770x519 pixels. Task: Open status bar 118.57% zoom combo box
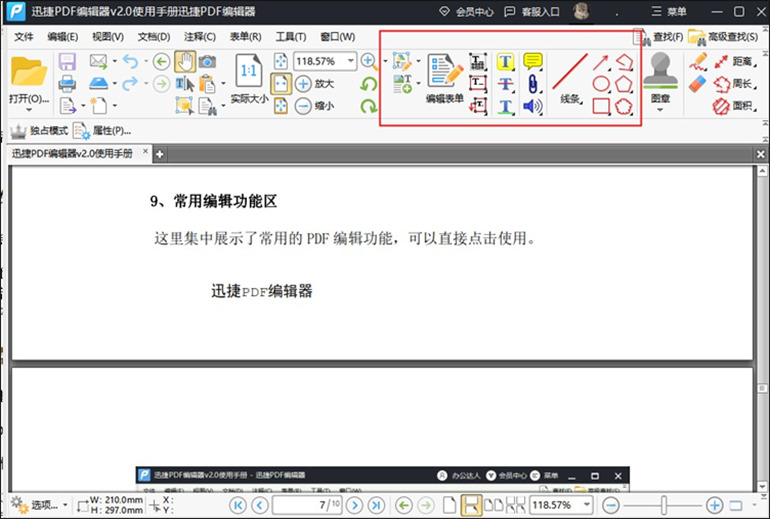(x=561, y=505)
